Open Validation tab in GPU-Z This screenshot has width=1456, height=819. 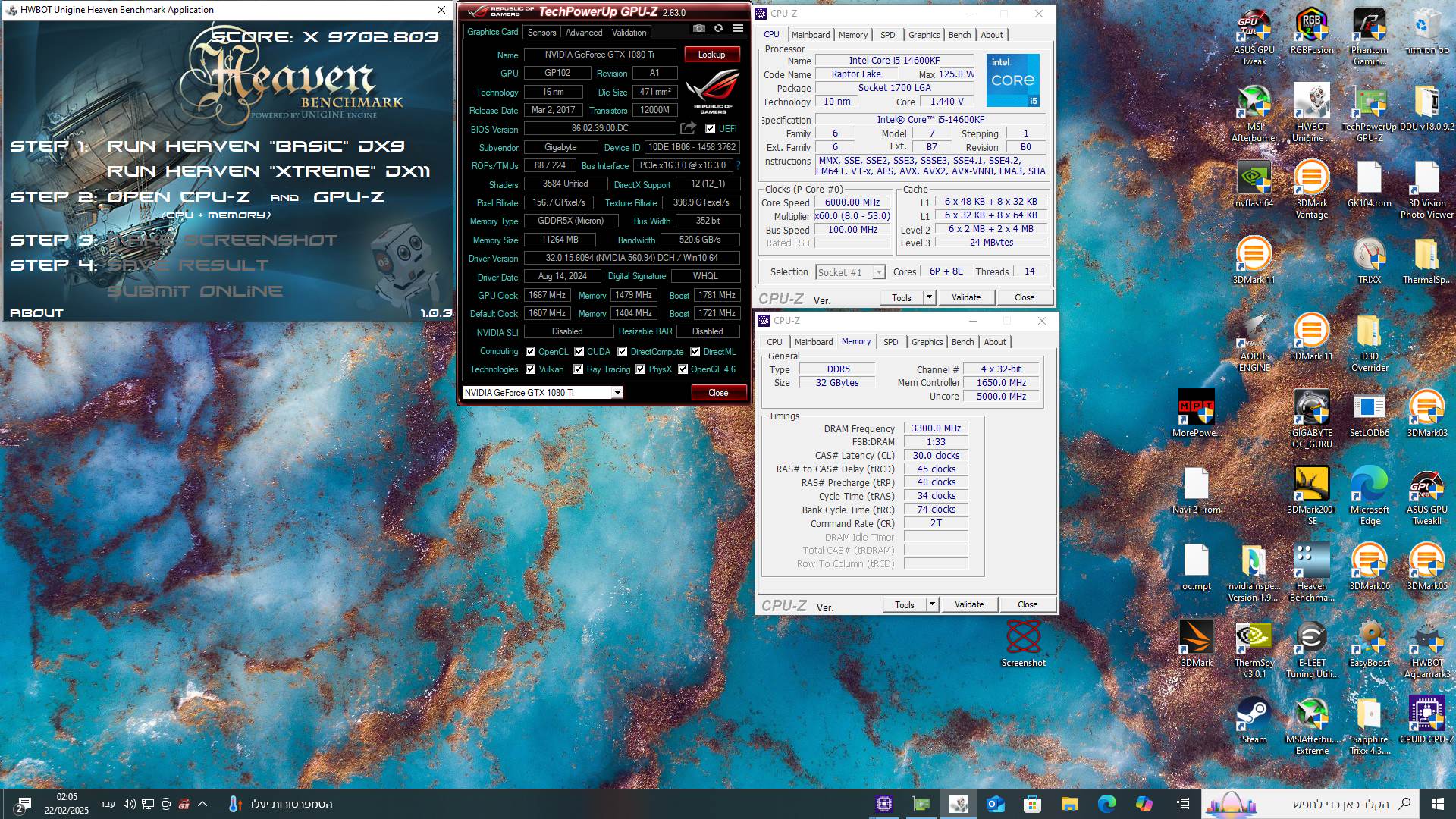pyautogui.click(x=629, y=33)
